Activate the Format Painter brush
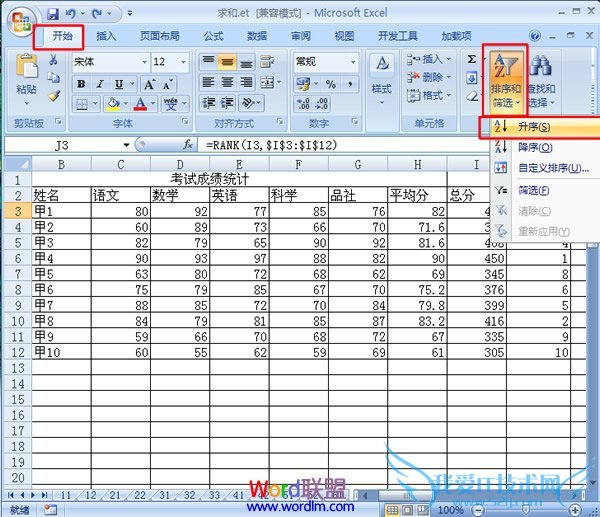 coord(54,95)
